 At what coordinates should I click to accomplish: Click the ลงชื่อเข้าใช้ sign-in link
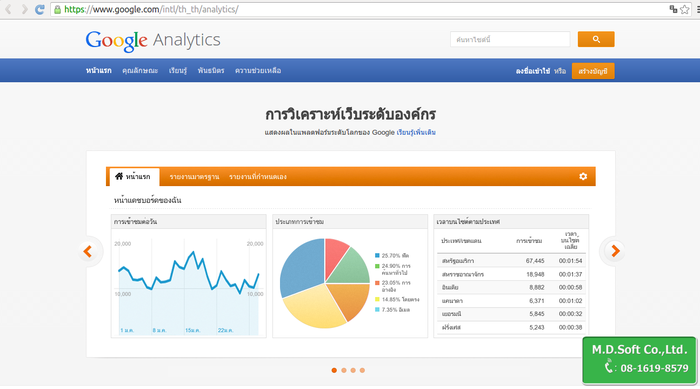533,71
